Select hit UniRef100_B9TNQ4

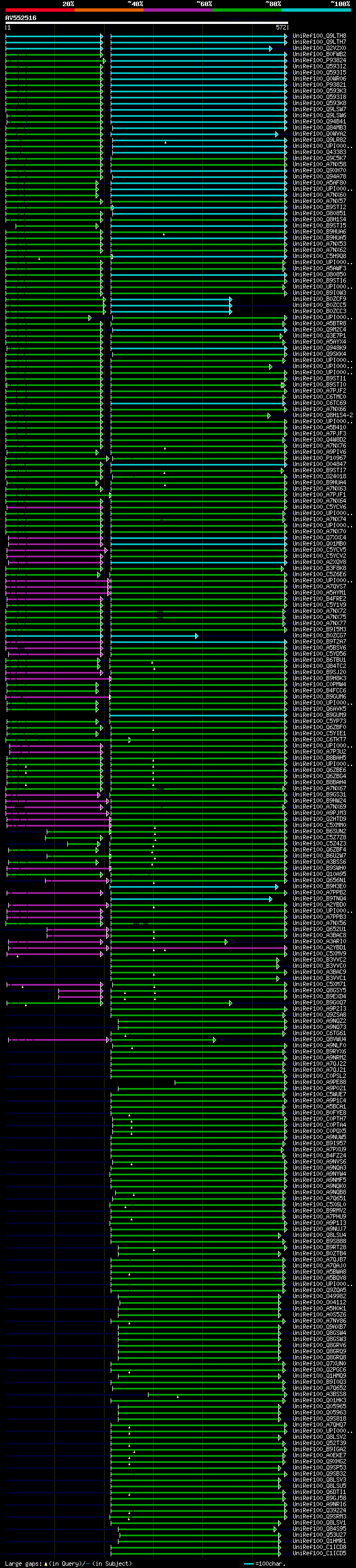point(319,898)
